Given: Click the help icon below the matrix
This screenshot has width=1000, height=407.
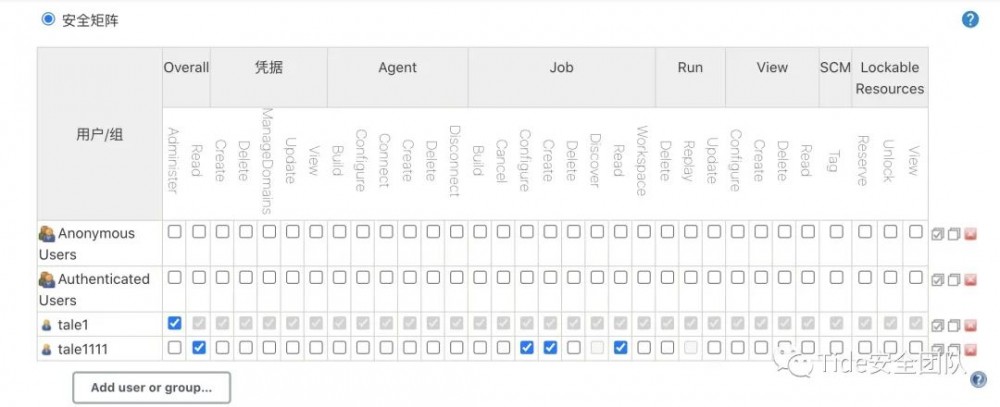Looking at the screenshot, I should tap(978, 379).
